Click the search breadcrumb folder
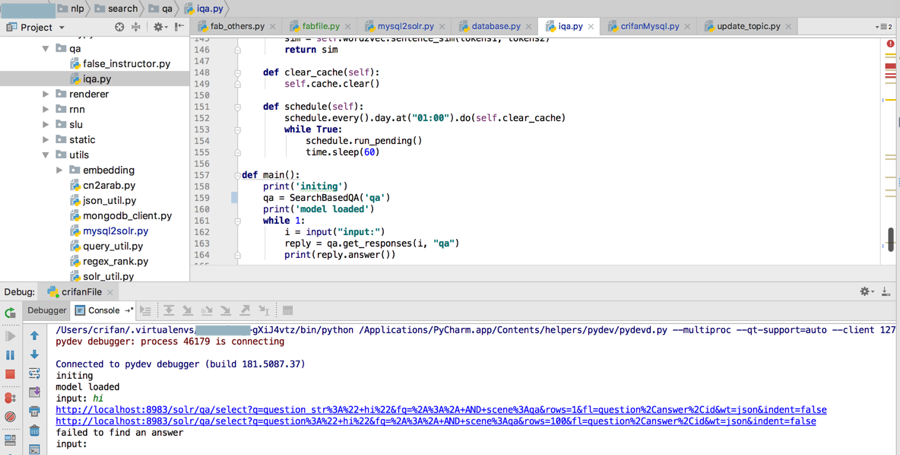Viewport: 900px width, 455px height. pyautogui.click(x=117, y=9)
